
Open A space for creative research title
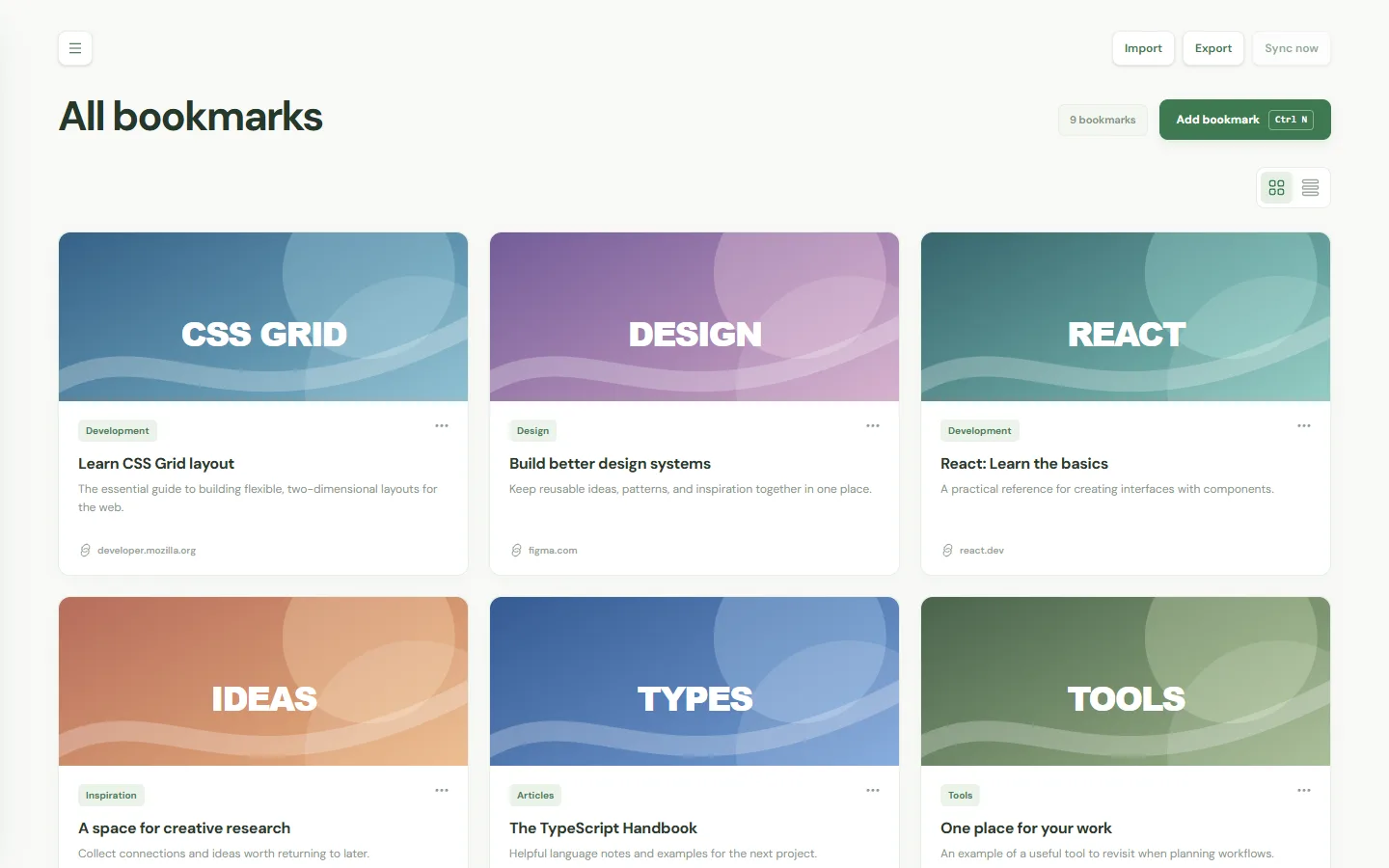tap(184, 828)
